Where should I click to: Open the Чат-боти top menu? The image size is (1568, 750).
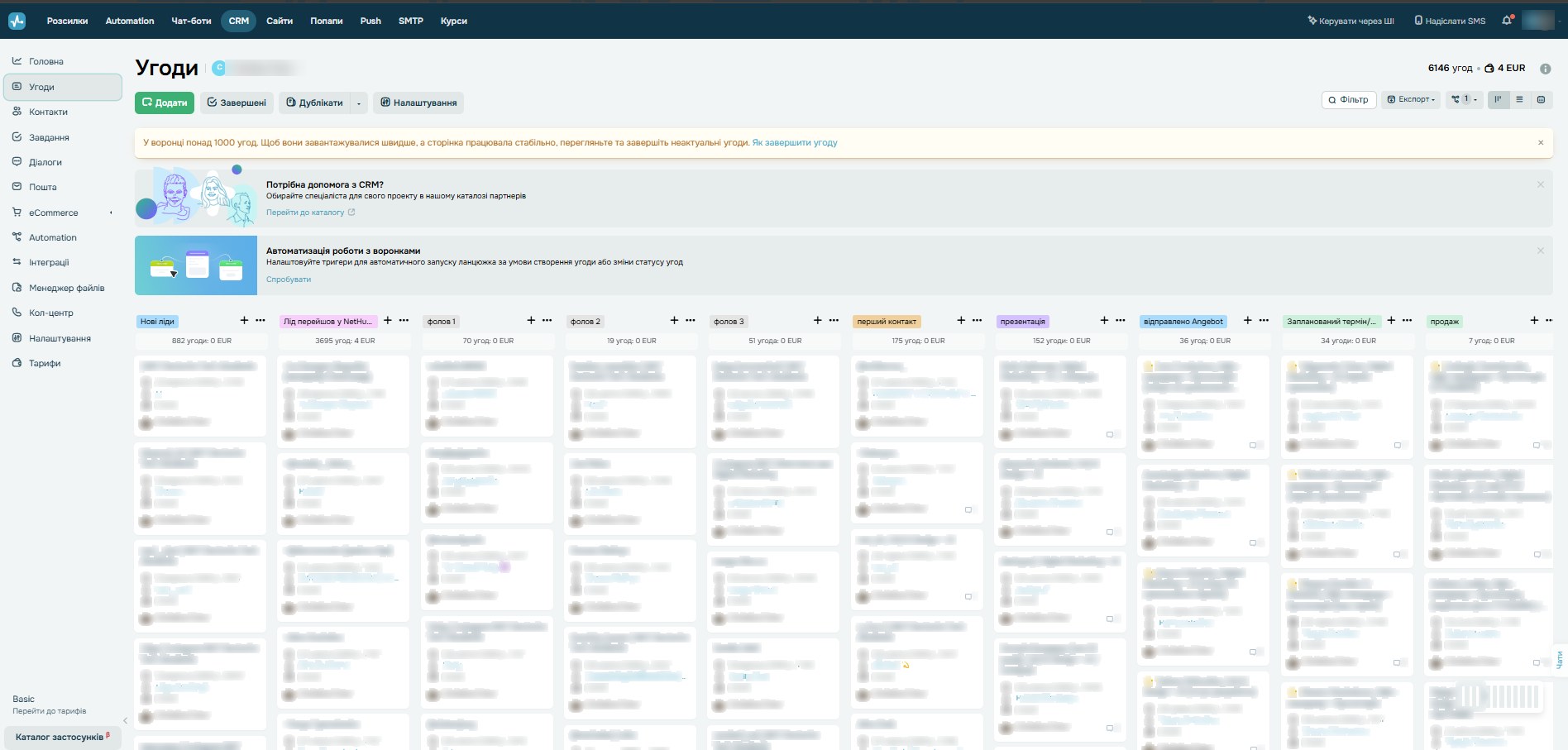pyautogui.click(x=191, y=21)
